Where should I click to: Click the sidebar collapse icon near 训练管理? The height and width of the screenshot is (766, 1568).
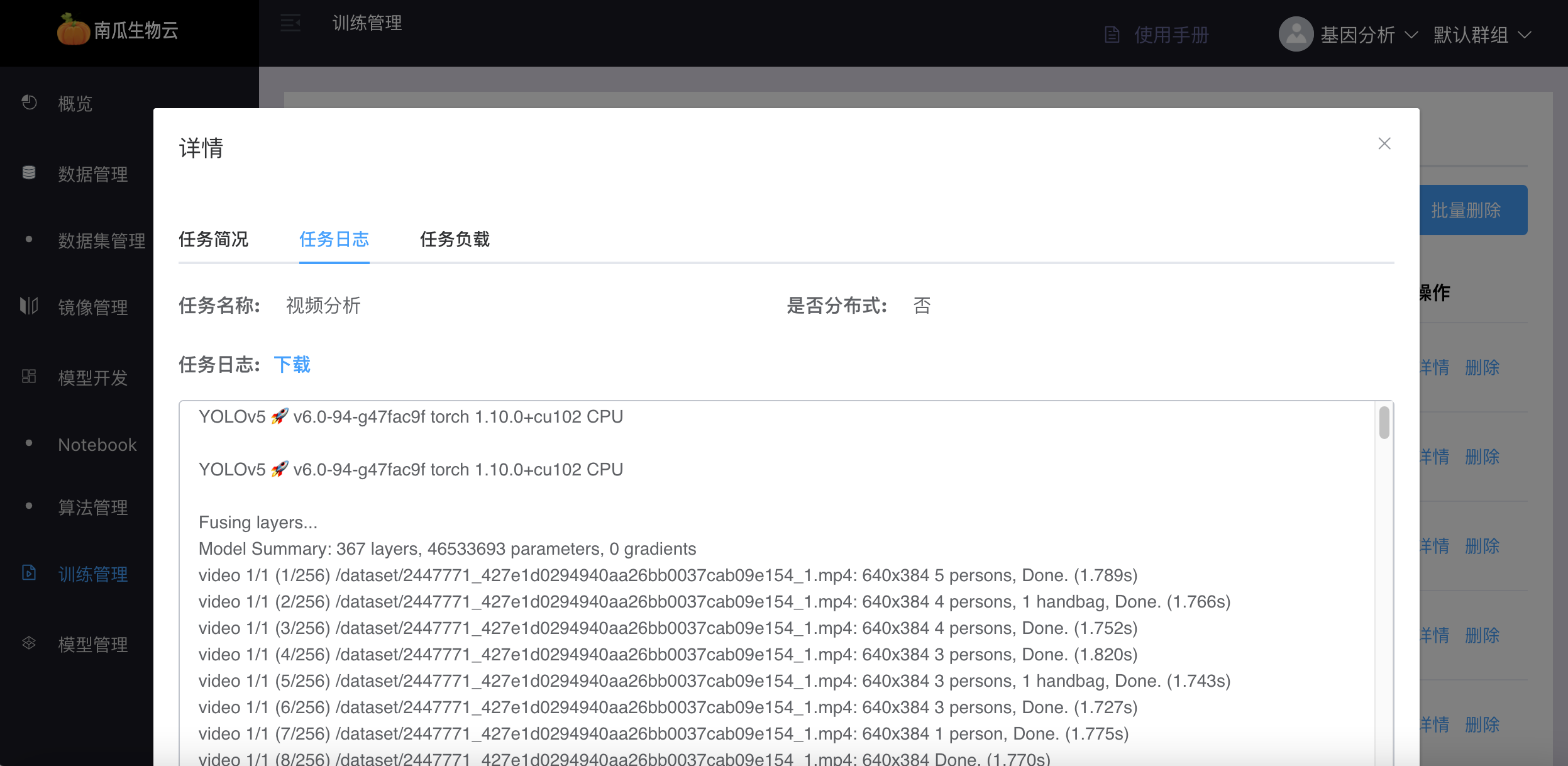pos(290,23)
